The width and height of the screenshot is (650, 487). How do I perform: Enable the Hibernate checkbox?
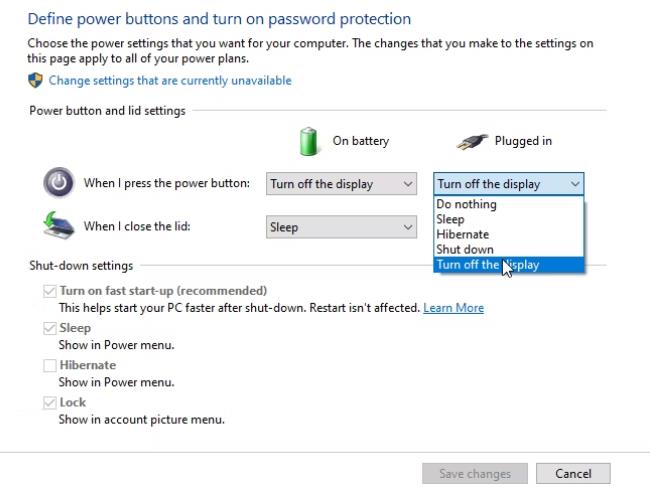click(x=50, y=366)
